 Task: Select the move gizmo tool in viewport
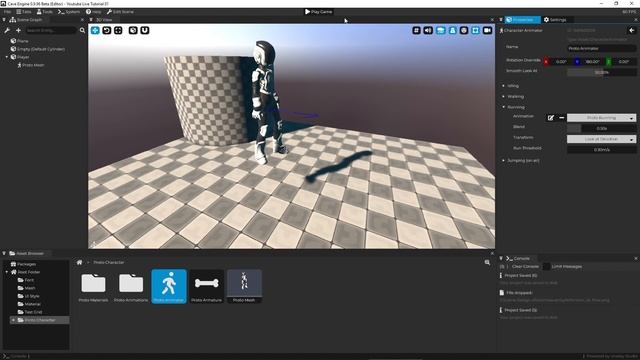[95, 30]
